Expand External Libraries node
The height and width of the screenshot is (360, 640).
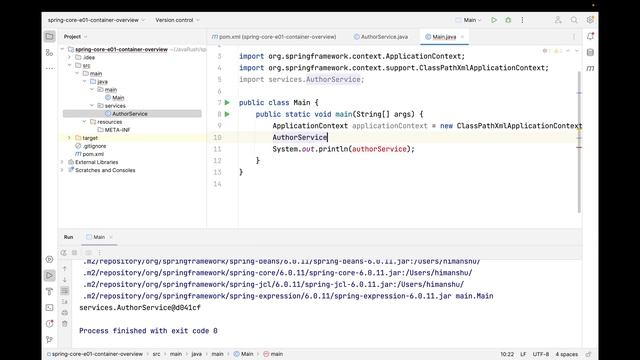(62, 162)
